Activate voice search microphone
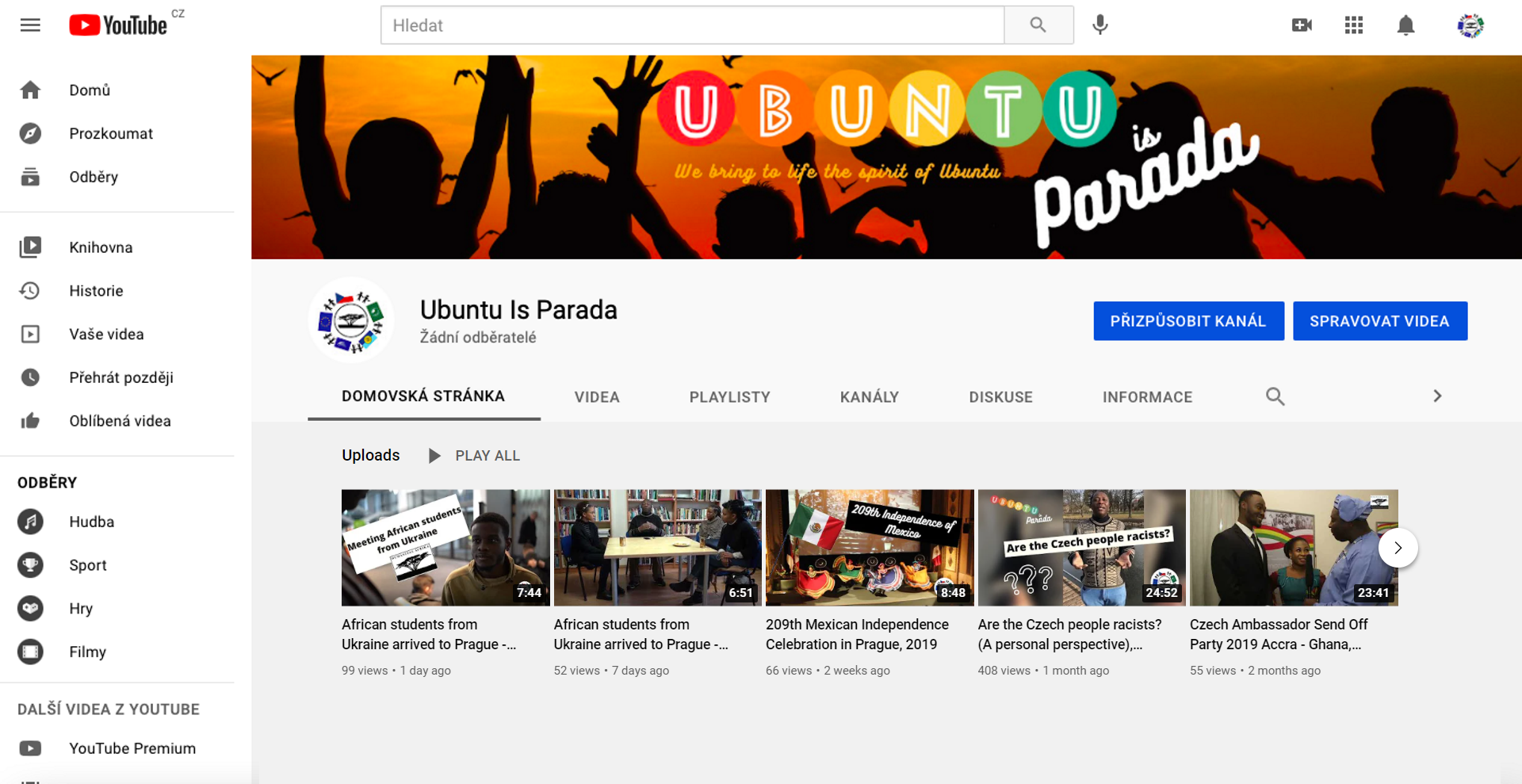Screen dimensions: 1522x784 1100,25
